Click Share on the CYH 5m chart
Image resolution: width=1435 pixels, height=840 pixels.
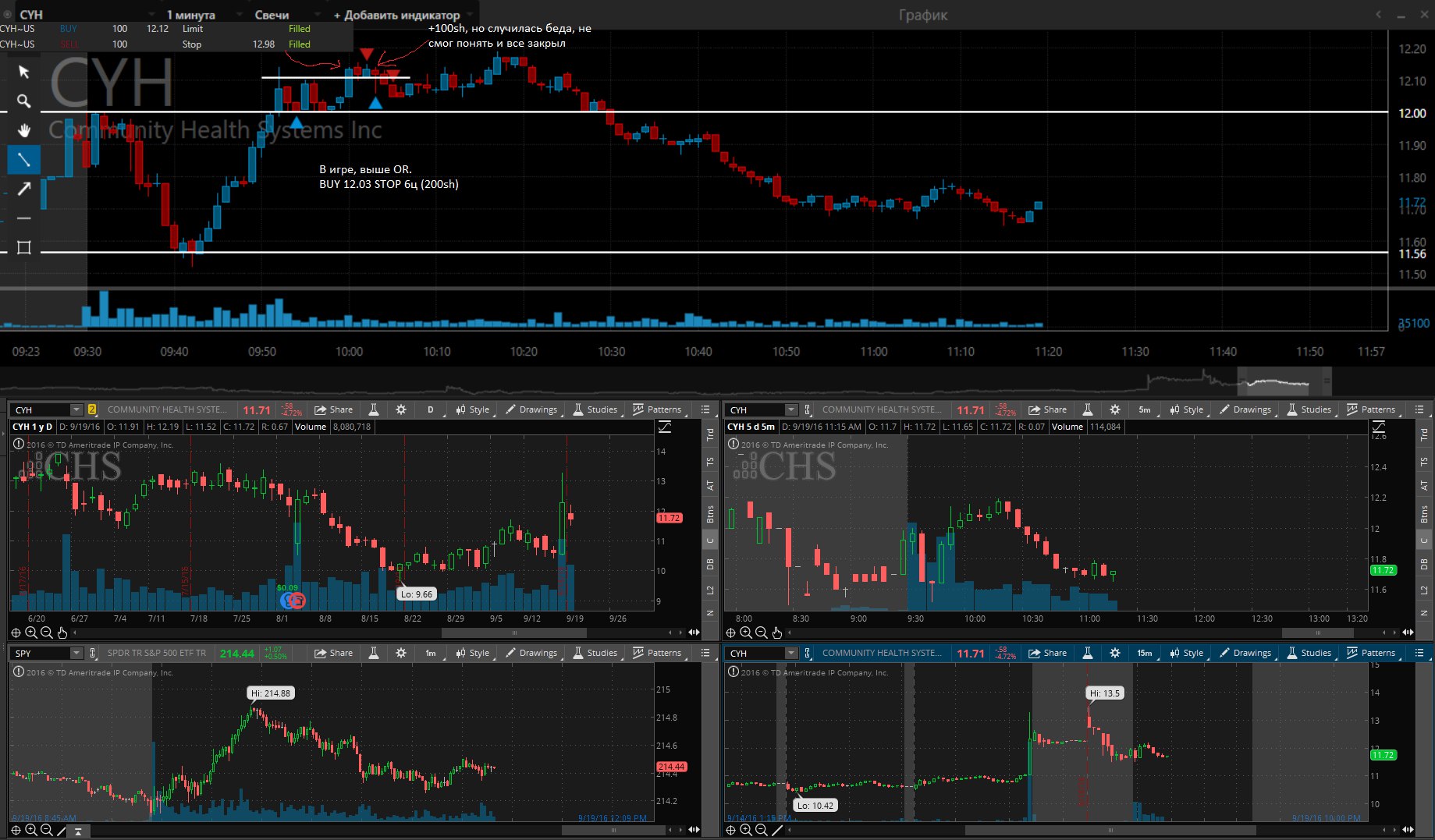tap(1047, 409)
